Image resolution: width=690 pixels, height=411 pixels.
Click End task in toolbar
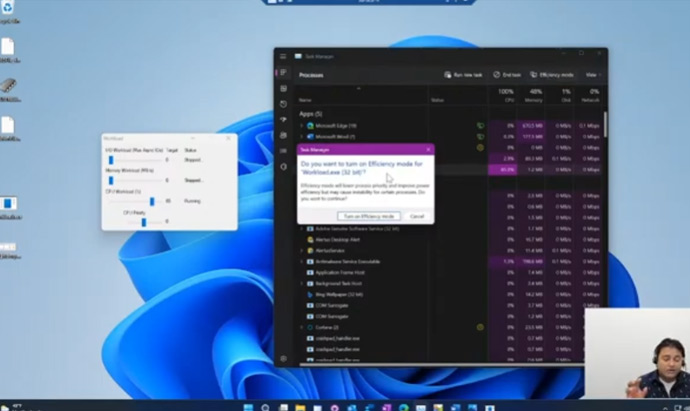tap(507, 75)
